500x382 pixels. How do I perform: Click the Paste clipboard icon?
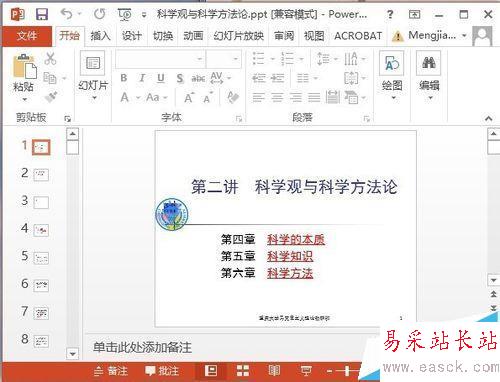point(24,66)
